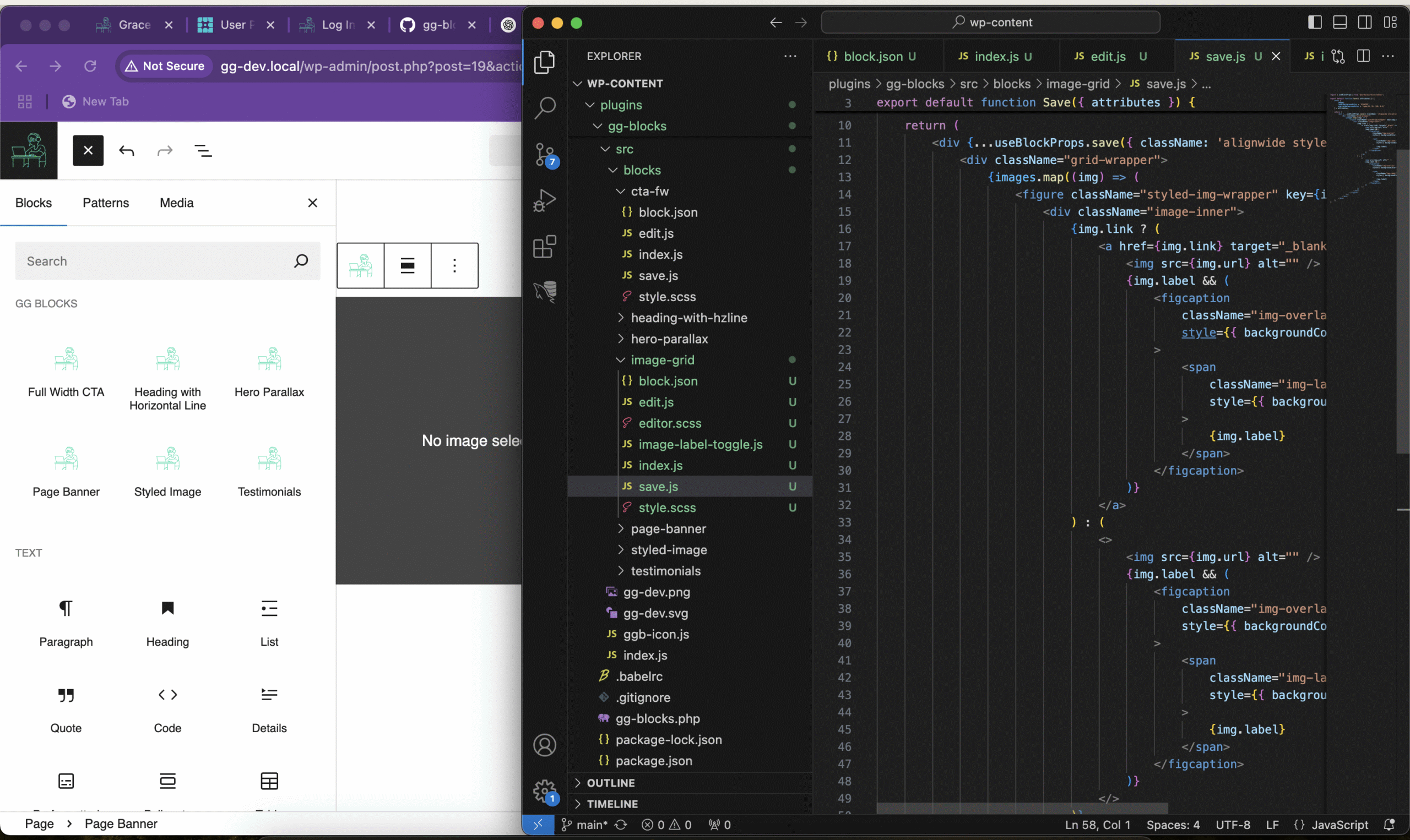Open Run and Debug view

point(545,200)
